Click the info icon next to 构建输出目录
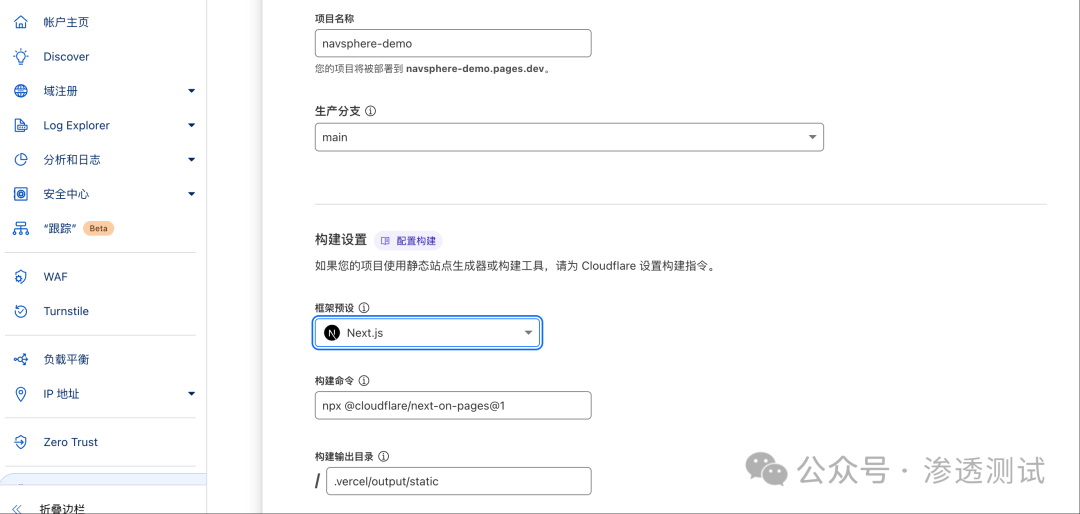This screenshot has width=1080, height=514. pyautogui.click(x=384, y=456)
